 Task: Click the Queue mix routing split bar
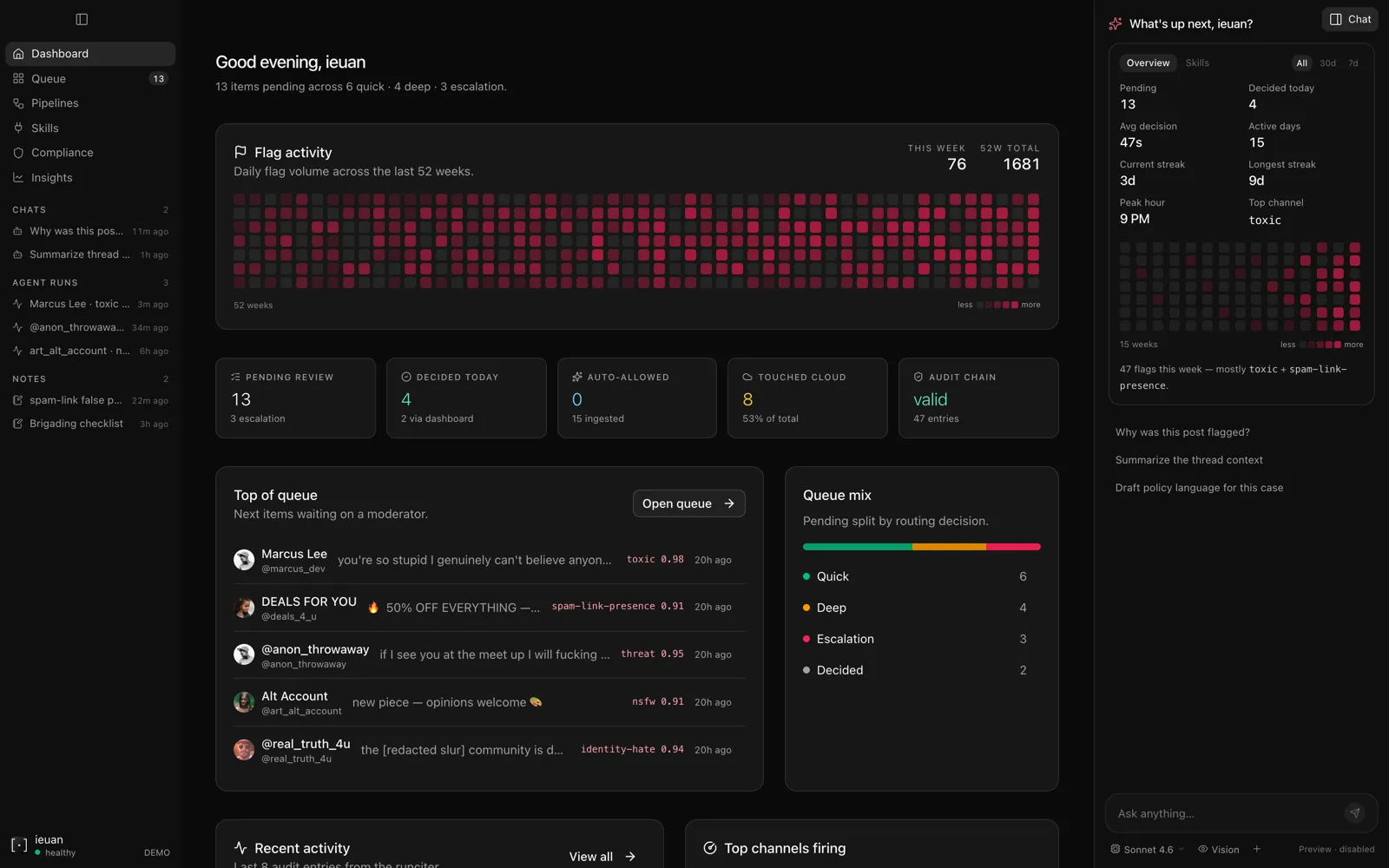pos(921,547)
